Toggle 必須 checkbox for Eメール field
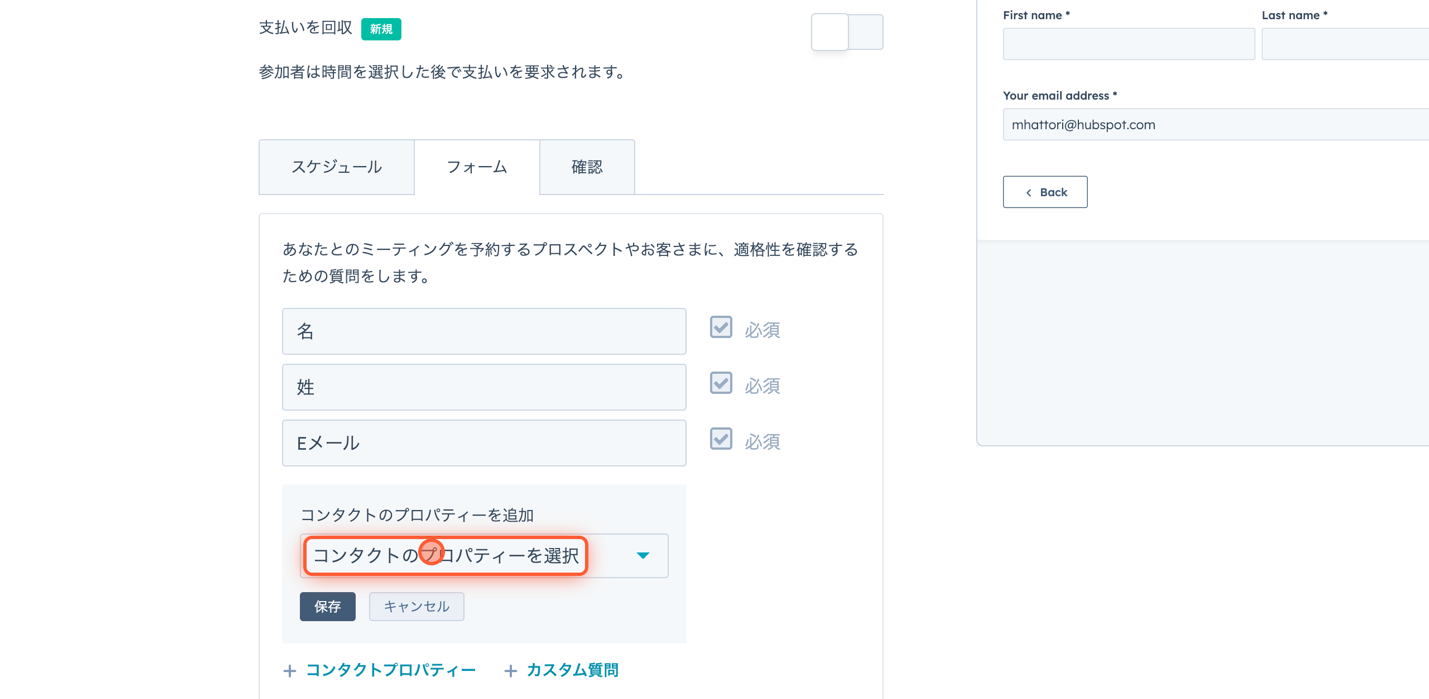The height and width of the screenshot is (699, 1429). [x=721, y=439]
